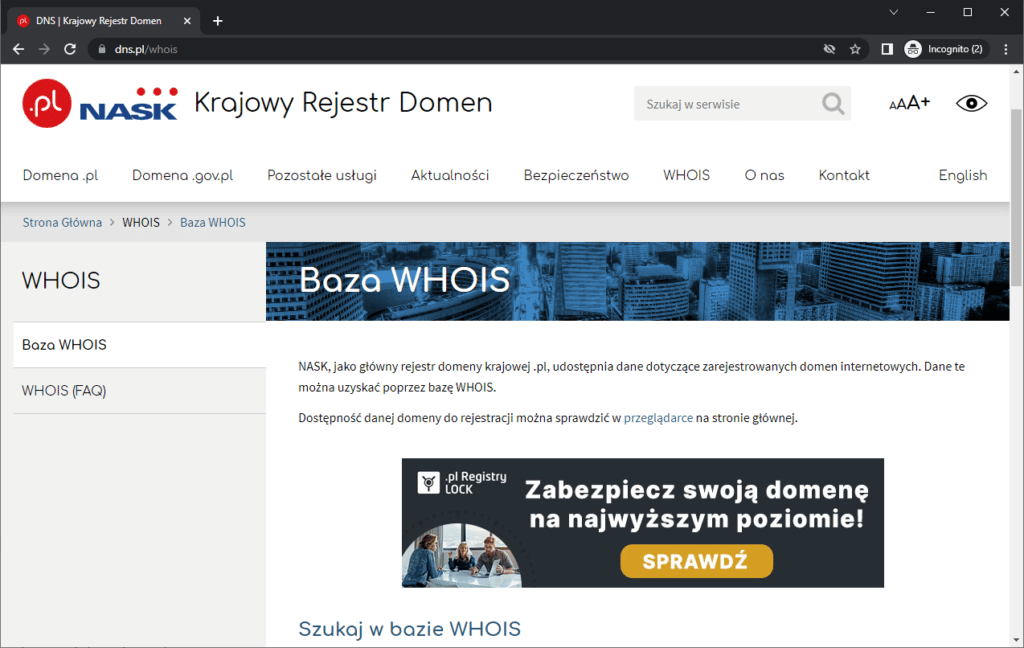Increase font size using AAA+ control

(908, 102)
